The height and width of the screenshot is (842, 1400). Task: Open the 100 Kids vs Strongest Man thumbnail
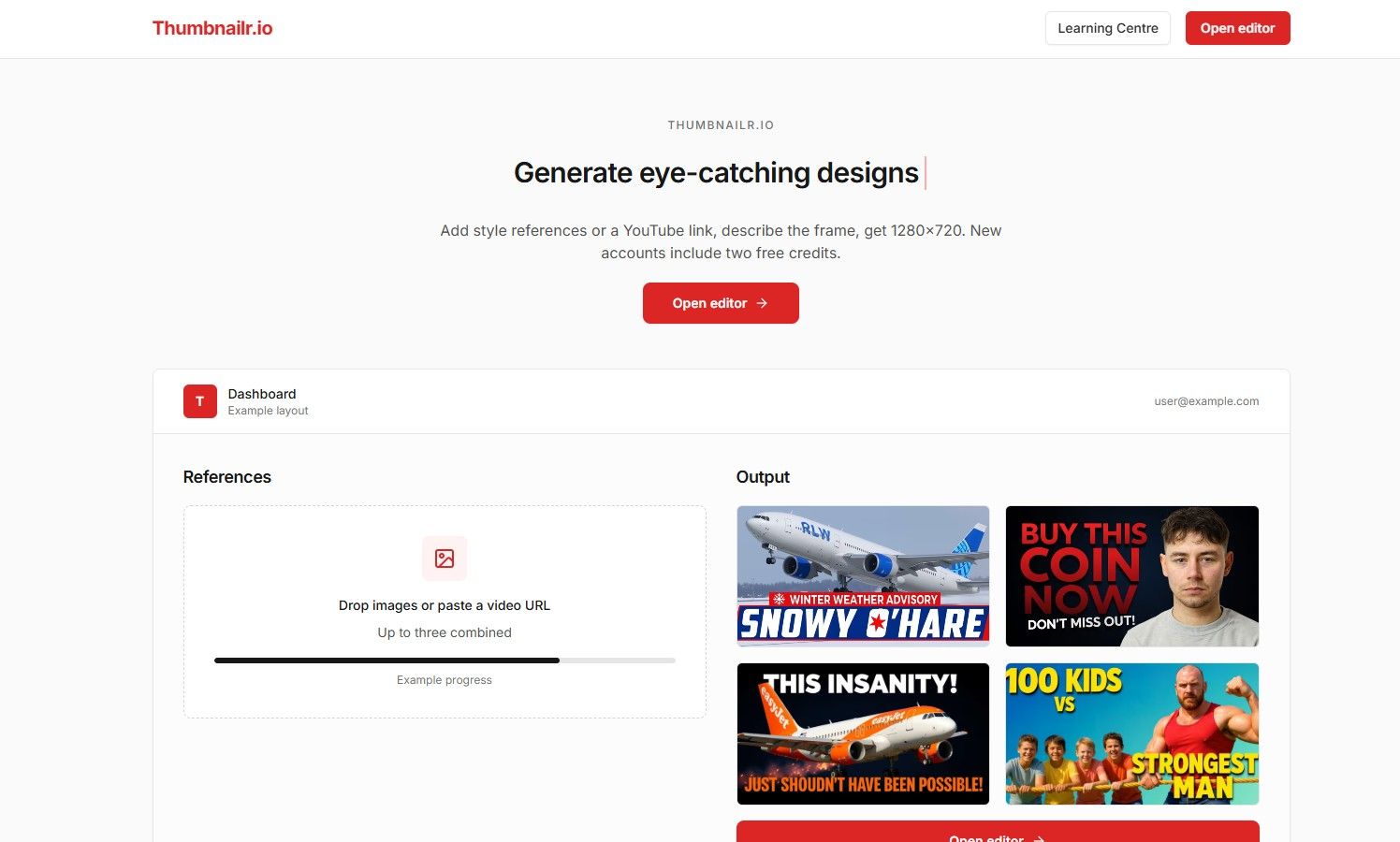coord(1132,734)
